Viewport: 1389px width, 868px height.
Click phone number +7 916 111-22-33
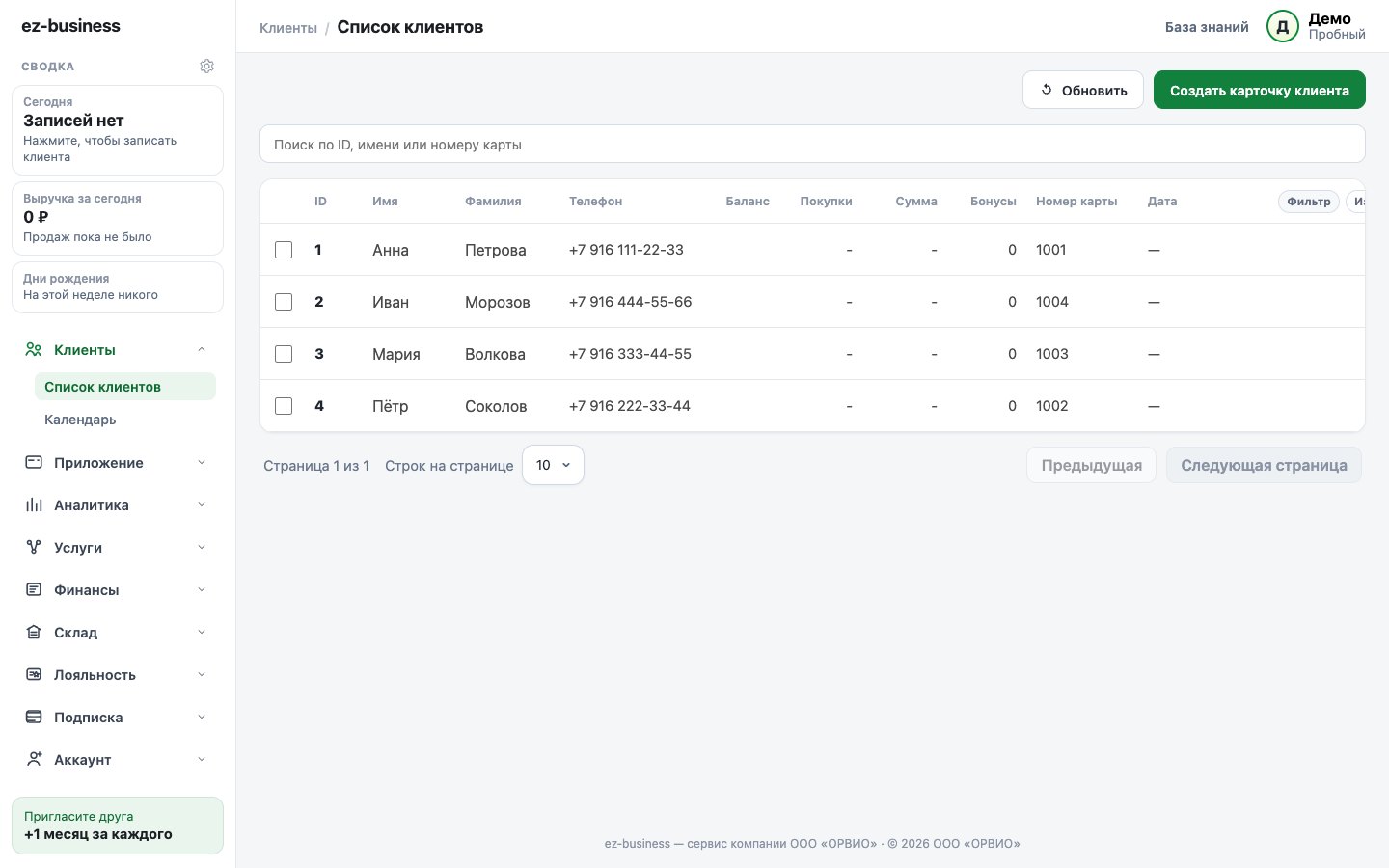point(626,250)
